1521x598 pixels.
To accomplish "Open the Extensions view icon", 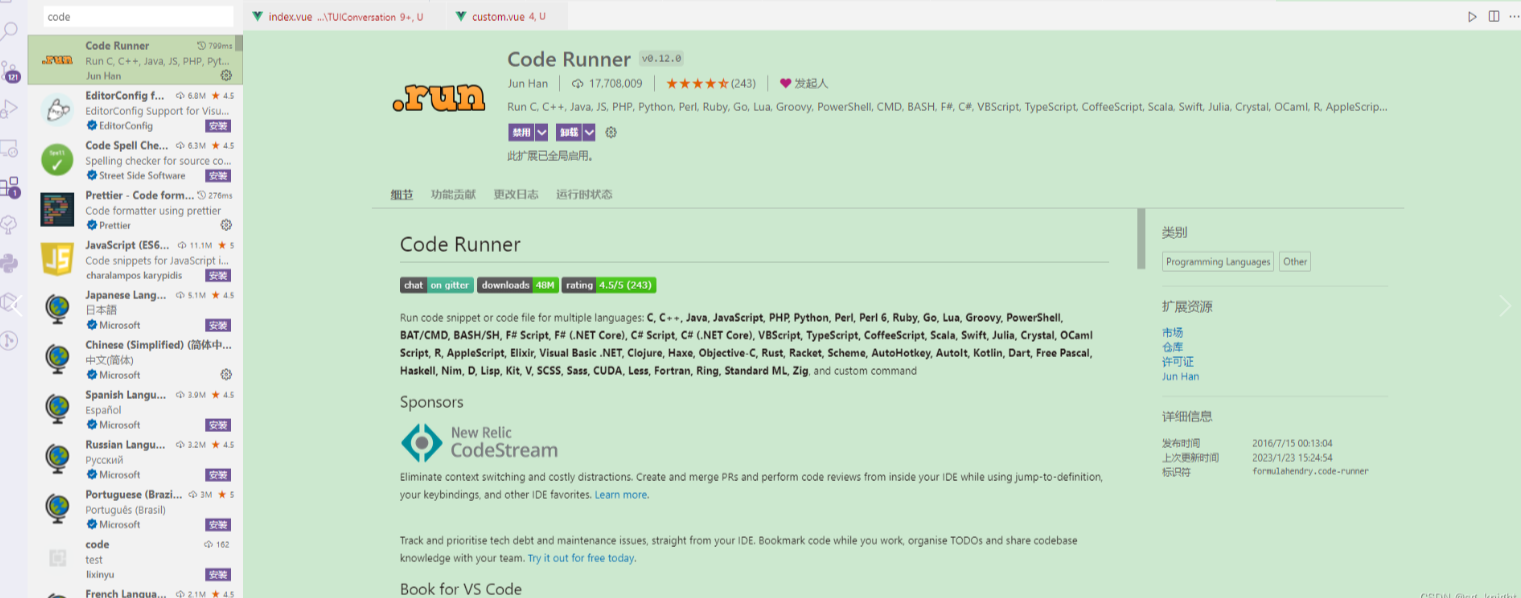I will point(10,186).
